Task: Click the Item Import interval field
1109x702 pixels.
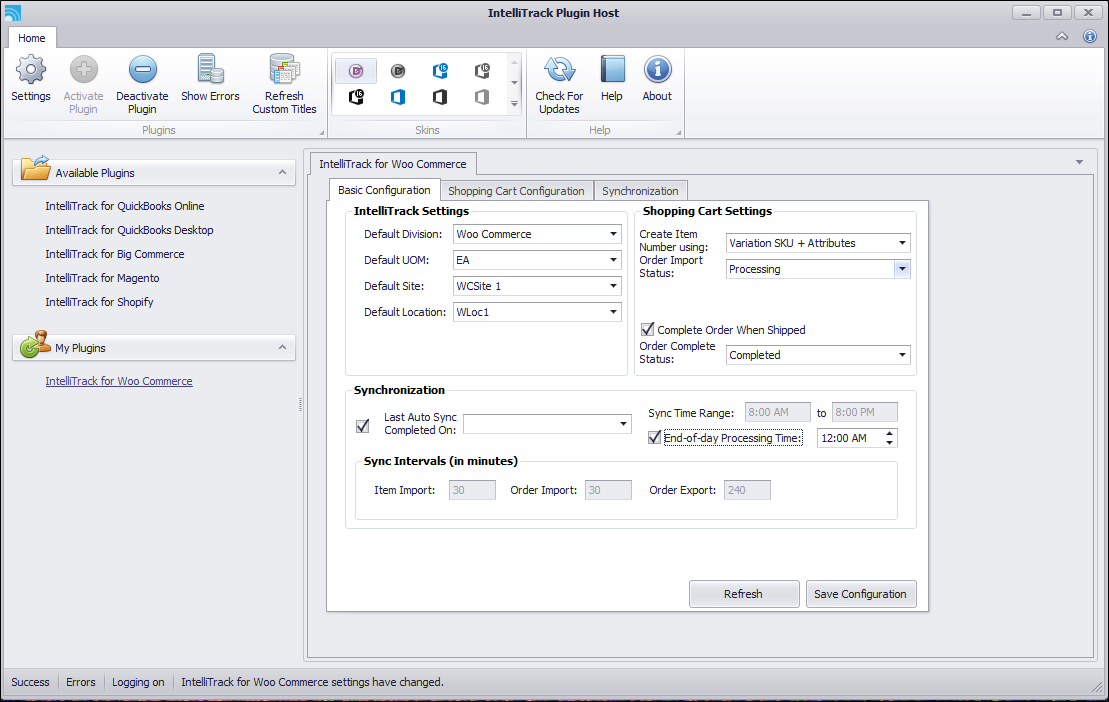Action: (x=472, y=490)
